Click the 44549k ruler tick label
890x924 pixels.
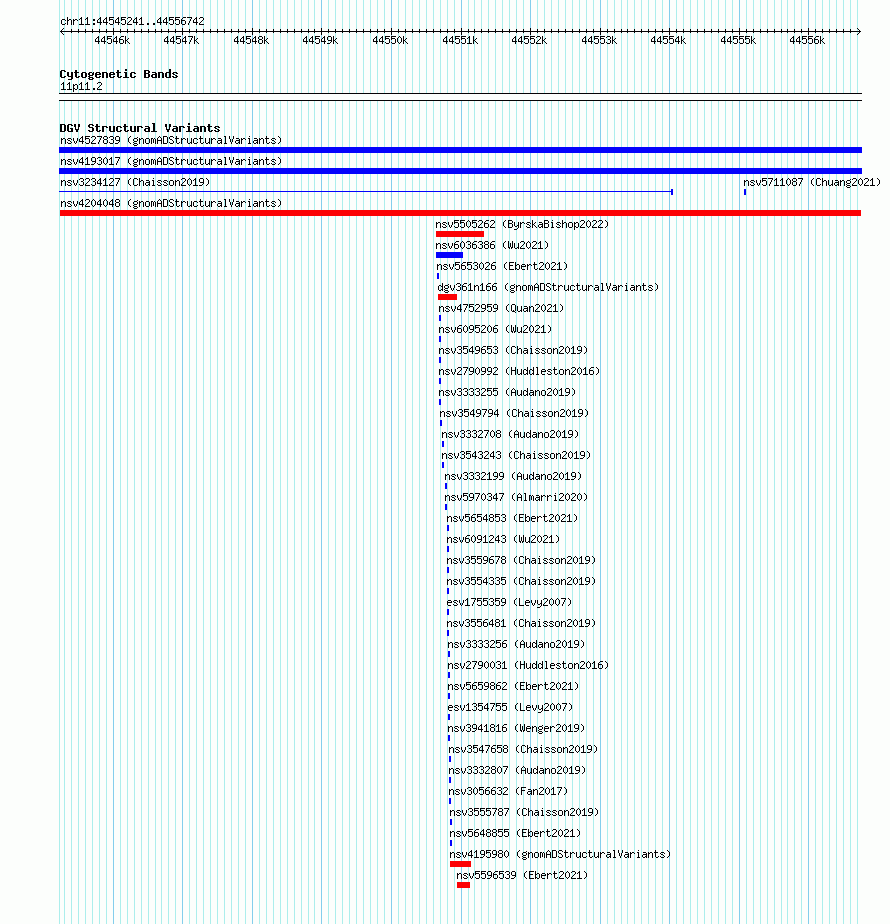click(x=320, y=40)
